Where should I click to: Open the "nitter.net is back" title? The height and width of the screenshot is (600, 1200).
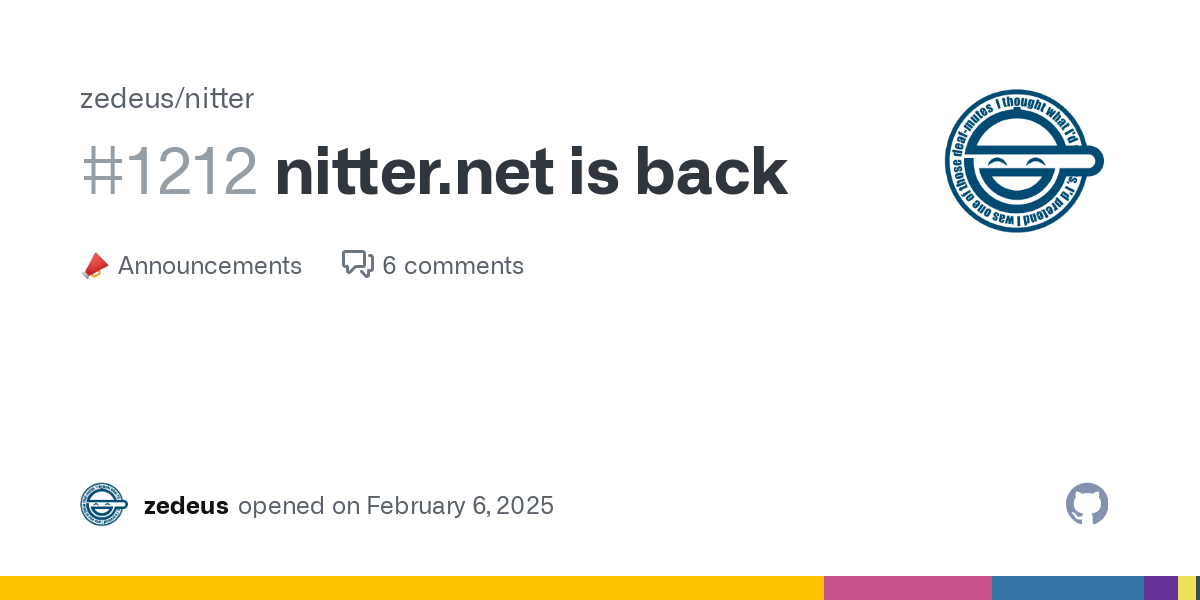531,172
